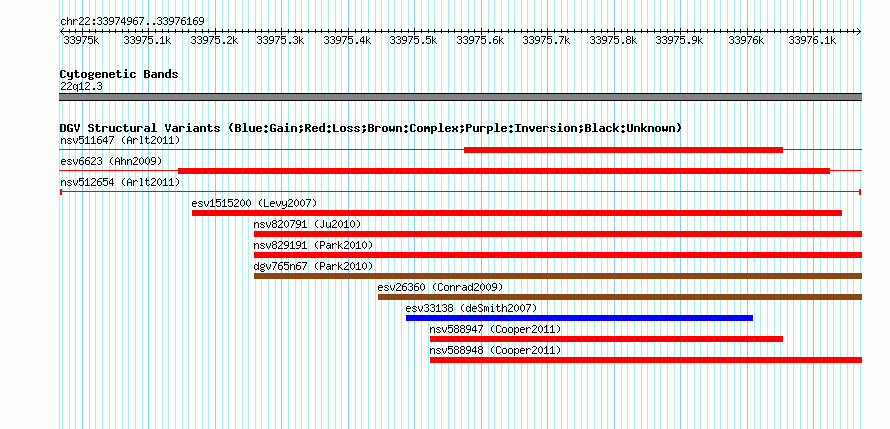Viewport: 890px width, 429px height.
Task: Click the 33976k ruler tick label
Action: [746, 41]
